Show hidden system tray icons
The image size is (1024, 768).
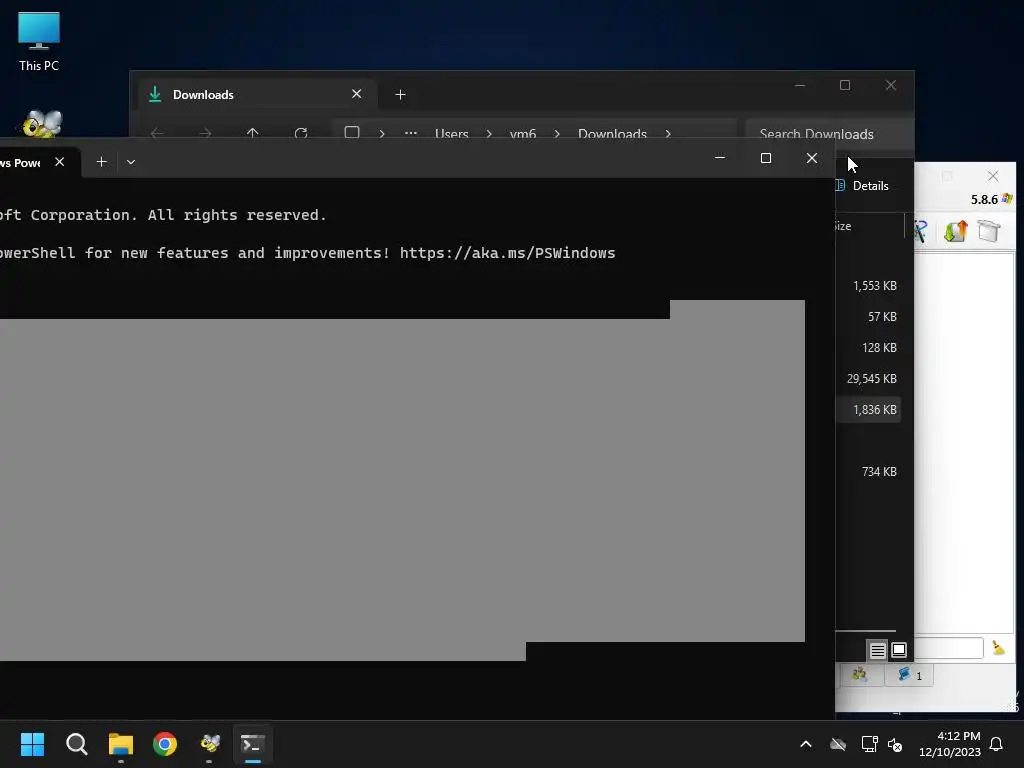pos(806,744)
